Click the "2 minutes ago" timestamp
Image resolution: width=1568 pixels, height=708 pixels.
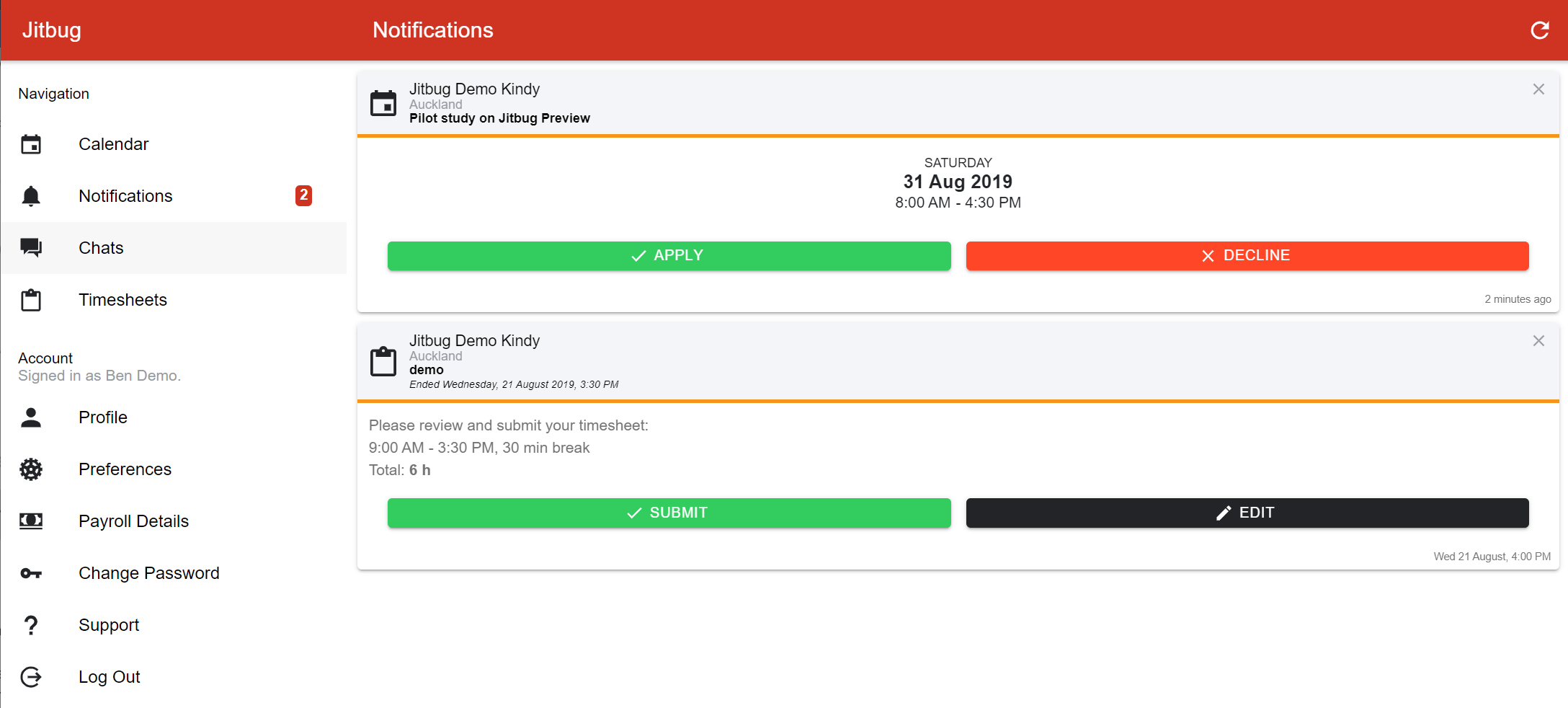point(1518,299)
